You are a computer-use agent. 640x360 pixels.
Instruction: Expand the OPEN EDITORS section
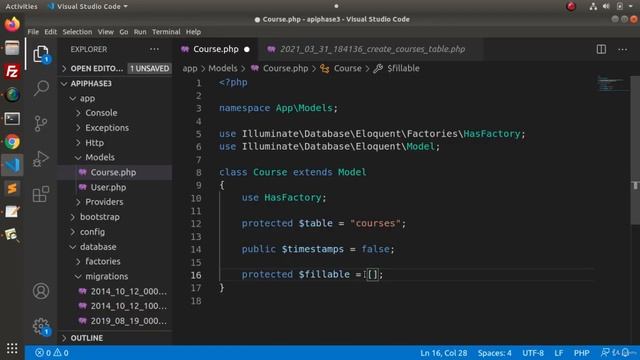pos(96,69)
